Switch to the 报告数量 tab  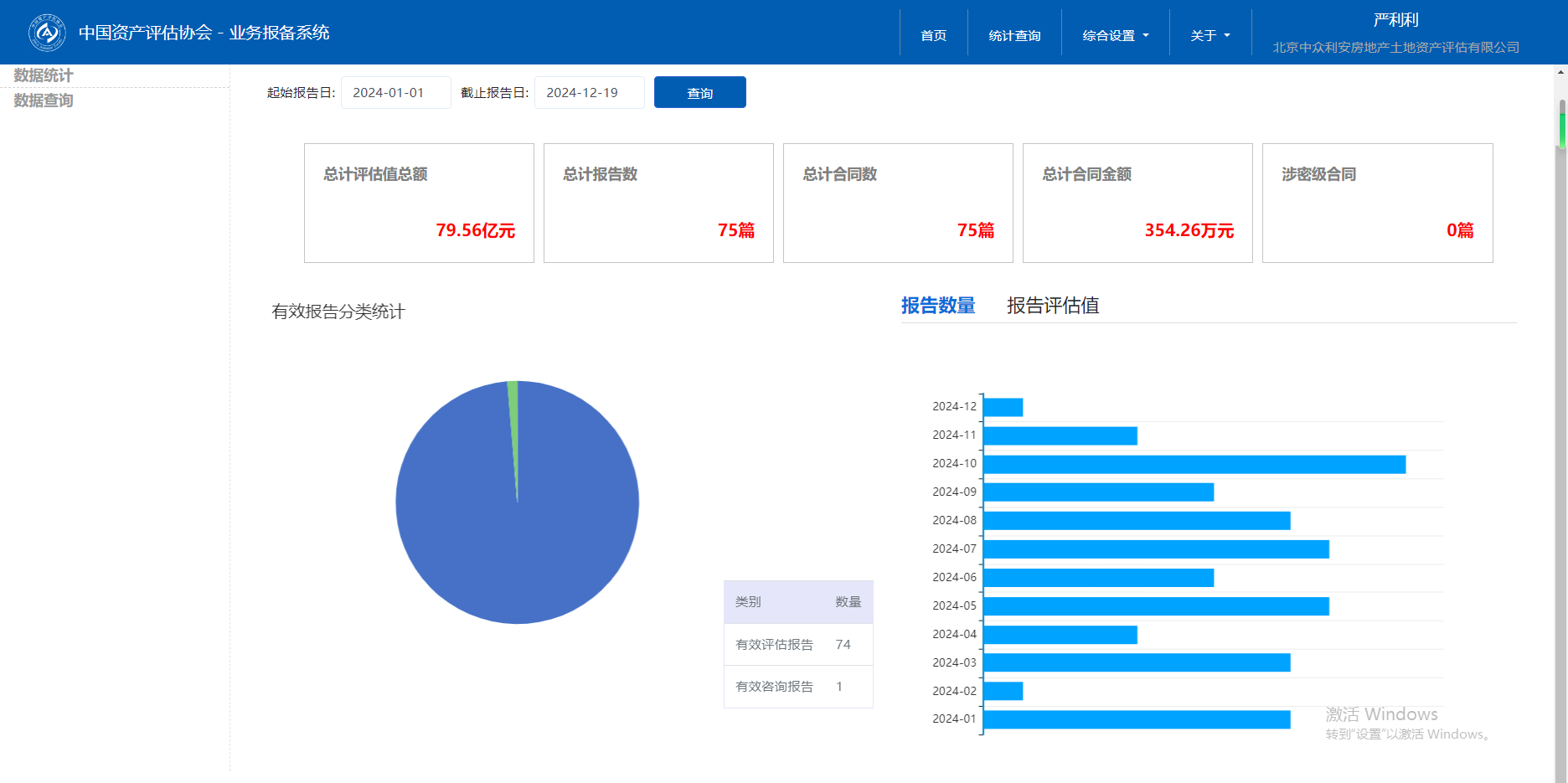[x=937, y=306]
